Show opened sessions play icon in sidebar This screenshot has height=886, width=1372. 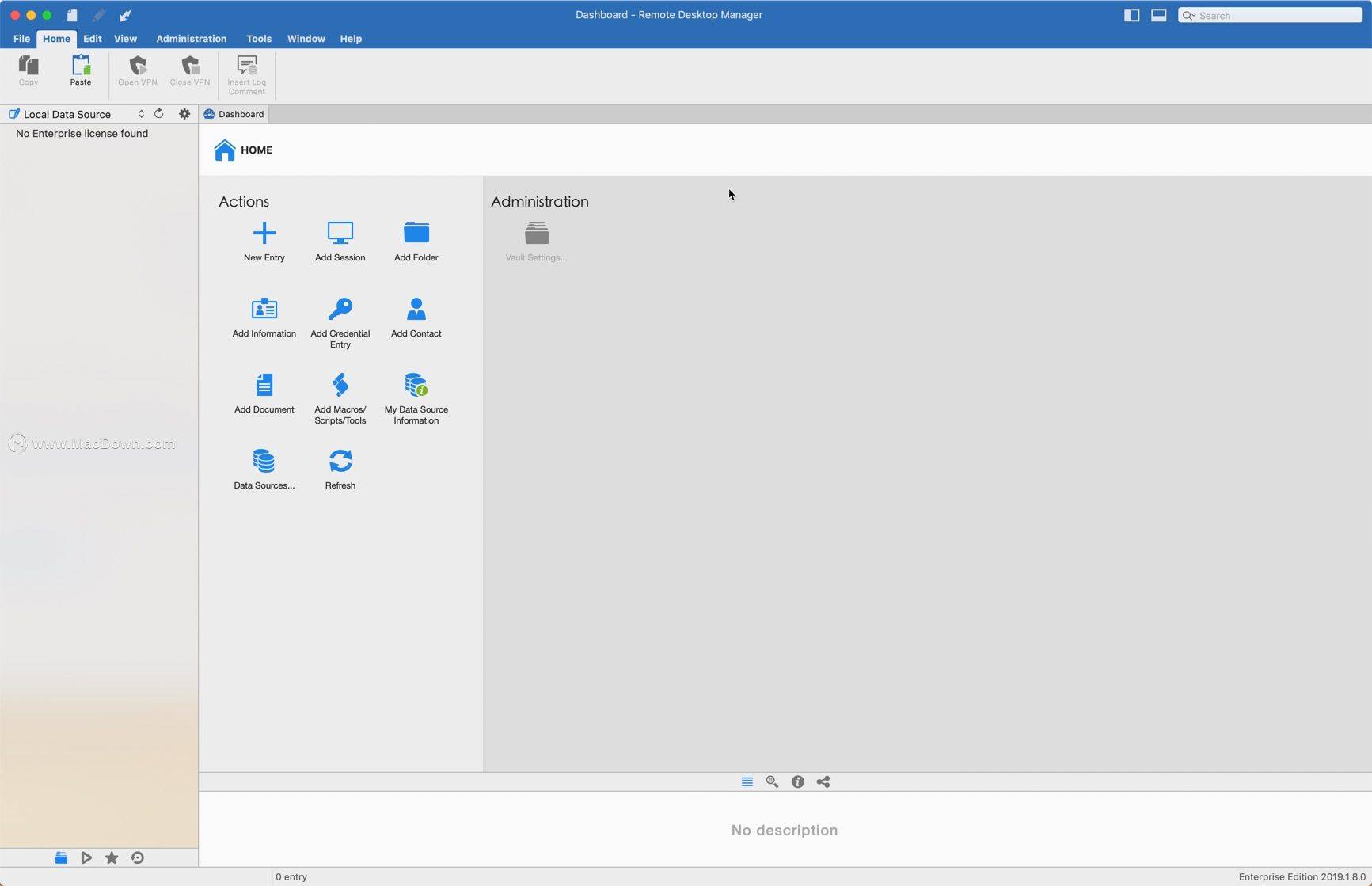click(x=86, y=857)
